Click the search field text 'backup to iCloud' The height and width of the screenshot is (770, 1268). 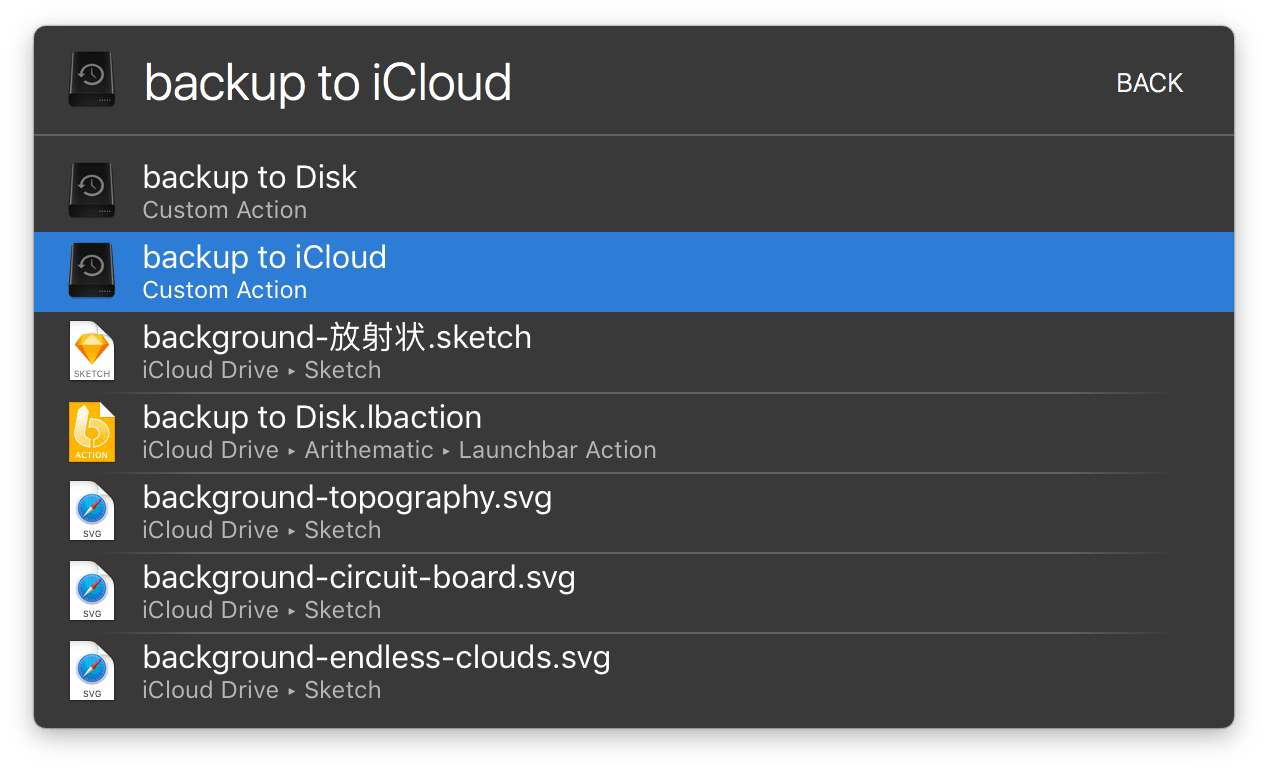pos(328,83)
